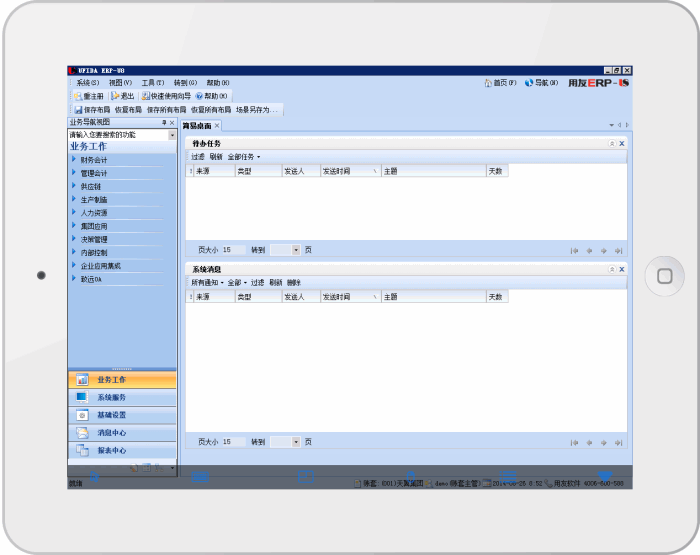Click the 首页 home icon
The width and height of the screenshot is (700, 555).
click(488, 83)
